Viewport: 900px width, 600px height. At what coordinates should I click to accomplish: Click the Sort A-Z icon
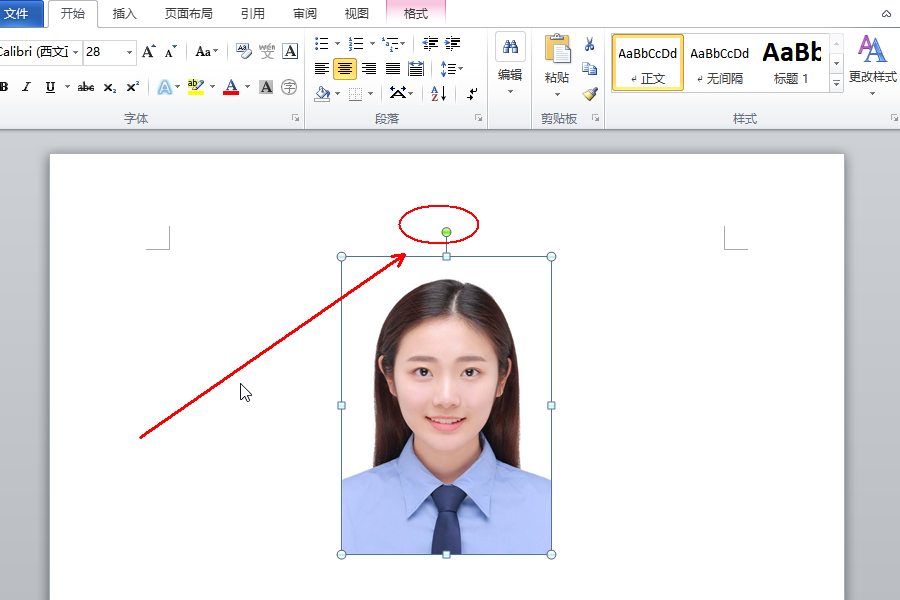click(439, 93)
